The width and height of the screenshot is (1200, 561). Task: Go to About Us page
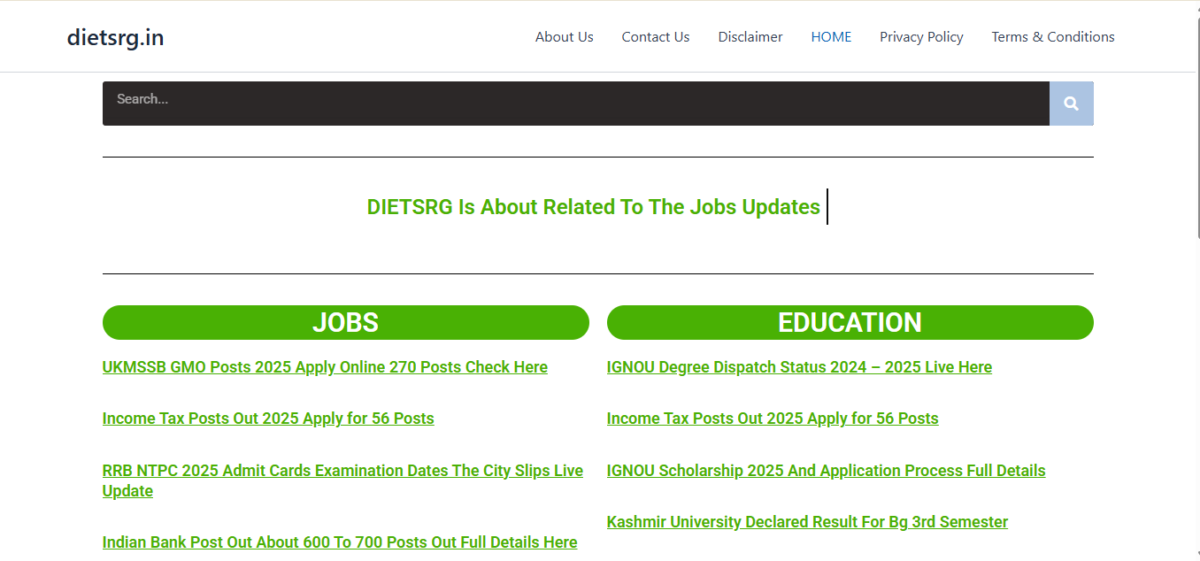click(x=564, y=37)
